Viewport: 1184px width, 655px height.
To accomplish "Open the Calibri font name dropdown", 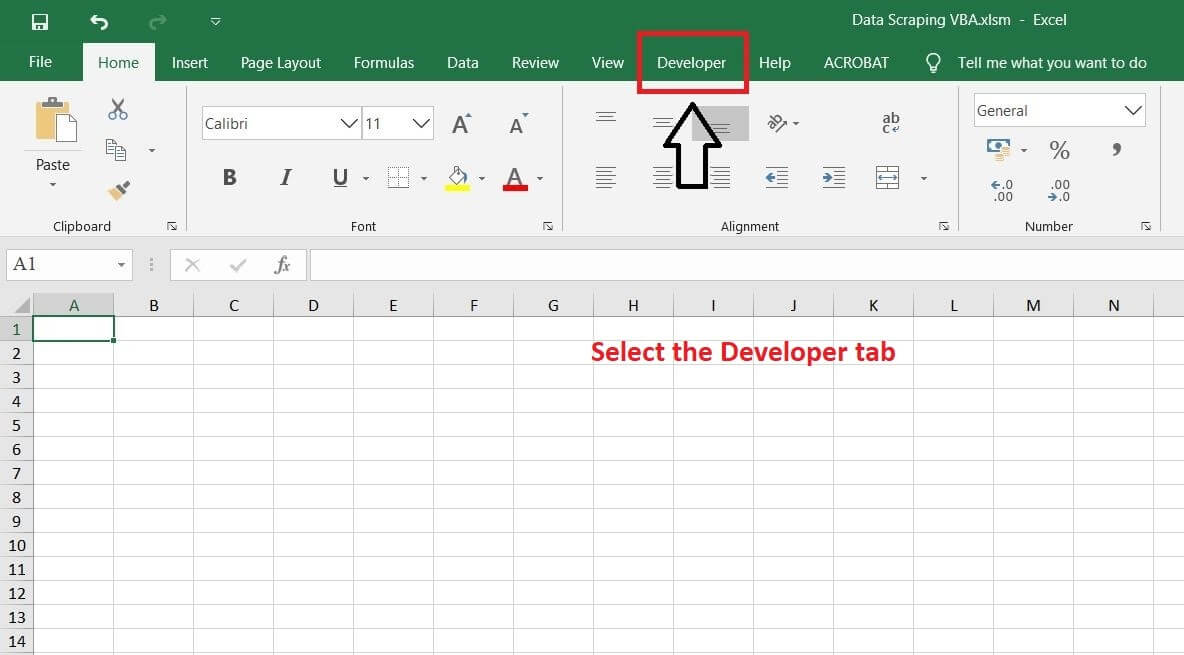I will point(349,124).
